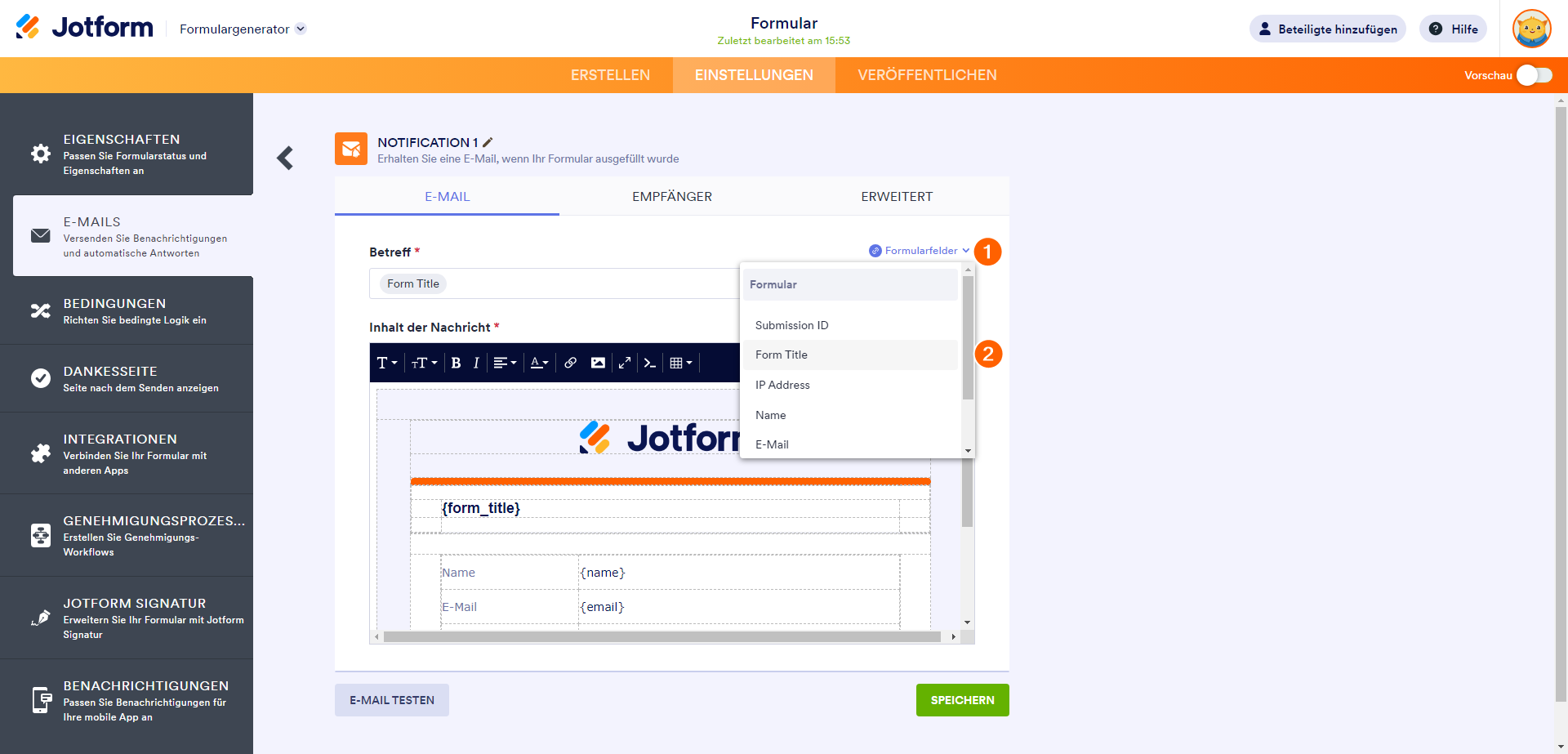Image resolution: width=1568 pixels, height=754 pixels.
Task: Open the text color dropdown
Action: [539, 363]
